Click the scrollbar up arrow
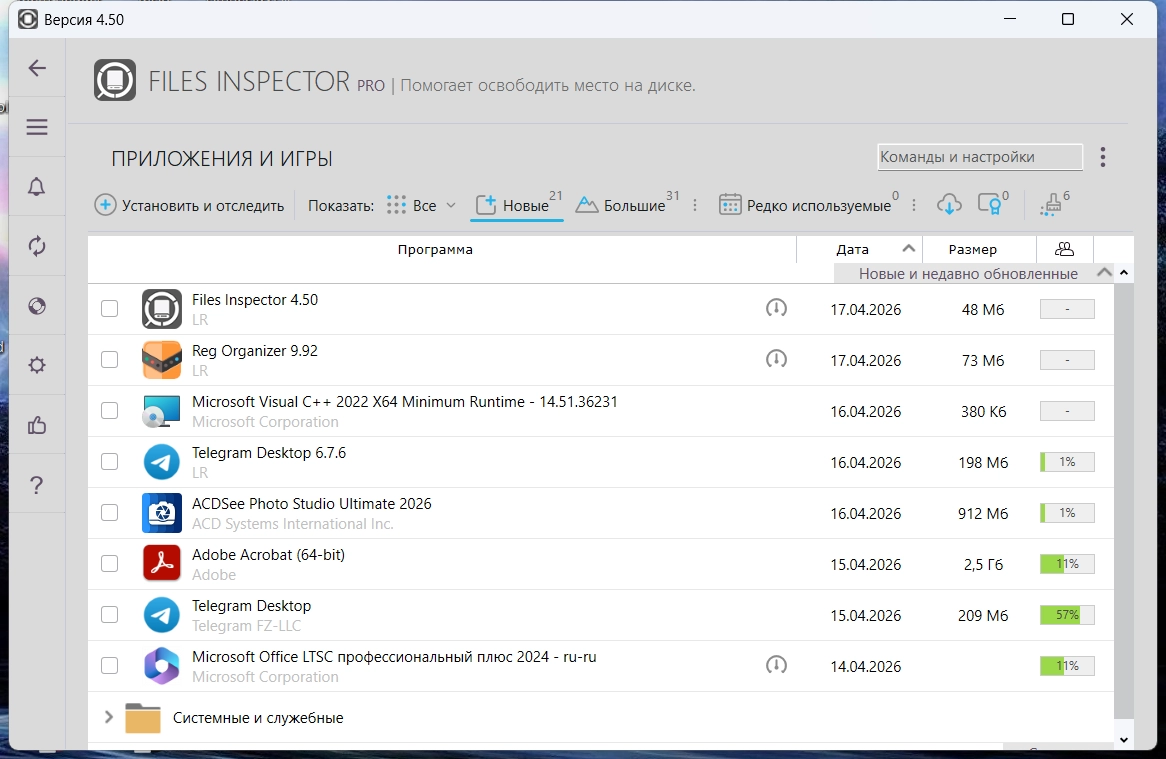 pyautogui.click(x=1124, y=273)
